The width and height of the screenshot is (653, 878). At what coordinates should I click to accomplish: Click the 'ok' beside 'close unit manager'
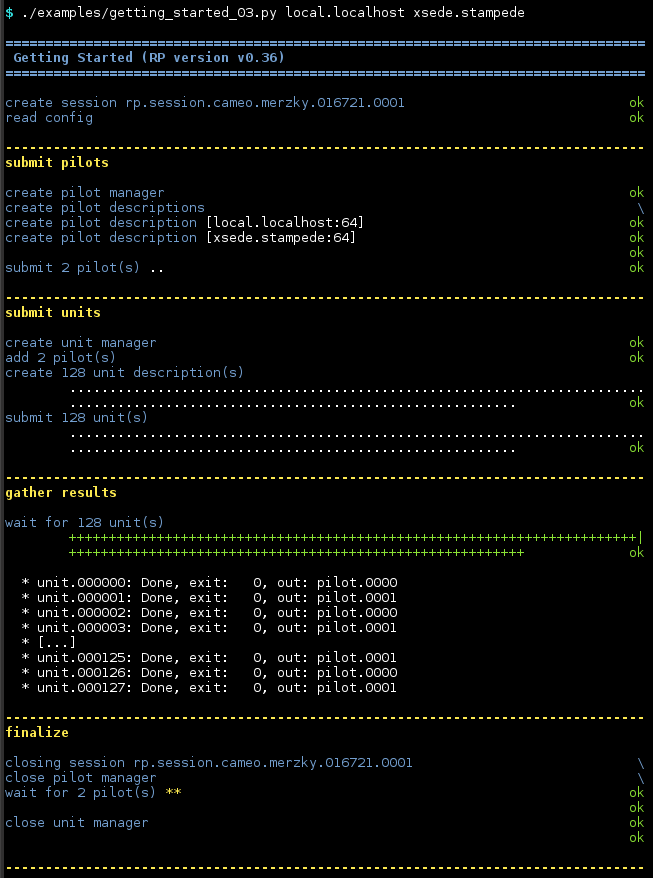(636, 823)
